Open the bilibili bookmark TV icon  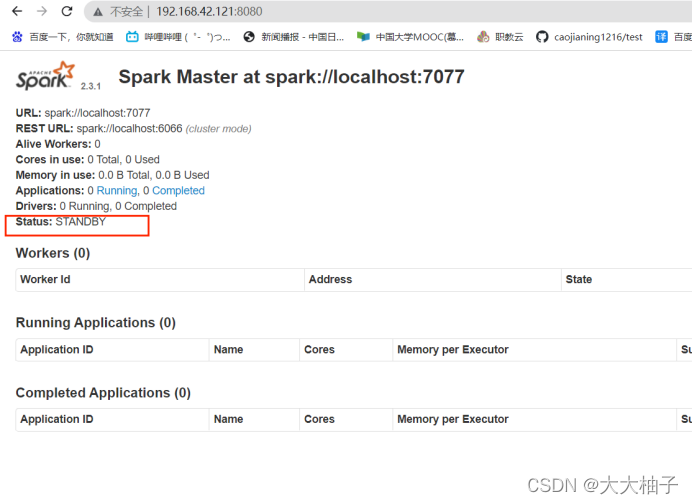click(x=132, y=37)
